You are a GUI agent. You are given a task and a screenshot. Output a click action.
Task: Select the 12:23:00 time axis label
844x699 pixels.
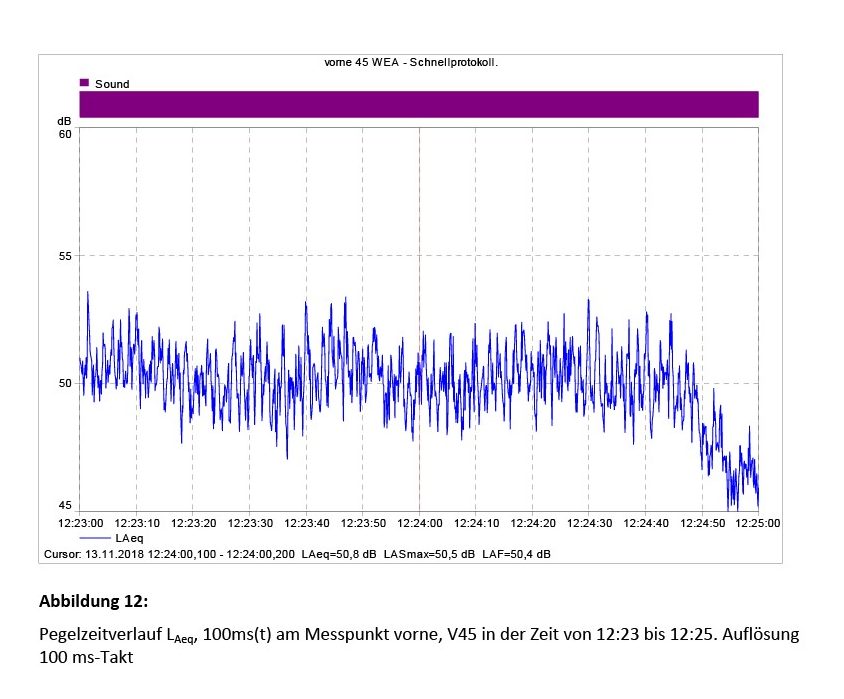[81, 523]
